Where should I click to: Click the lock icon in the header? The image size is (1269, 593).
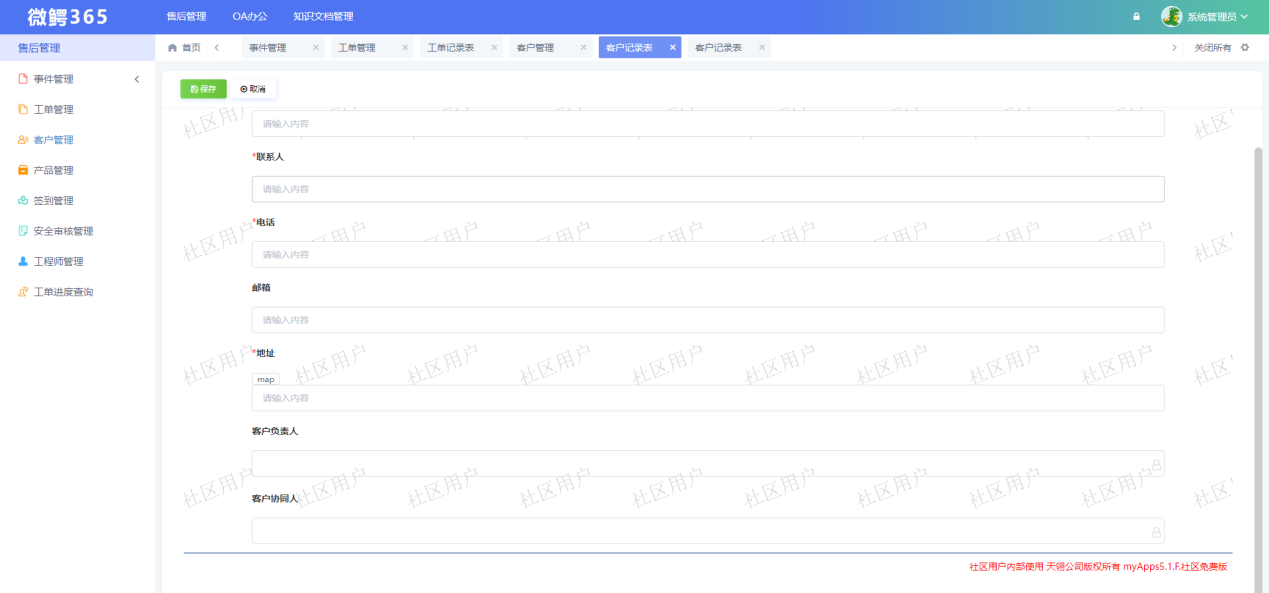(1134, 16)
